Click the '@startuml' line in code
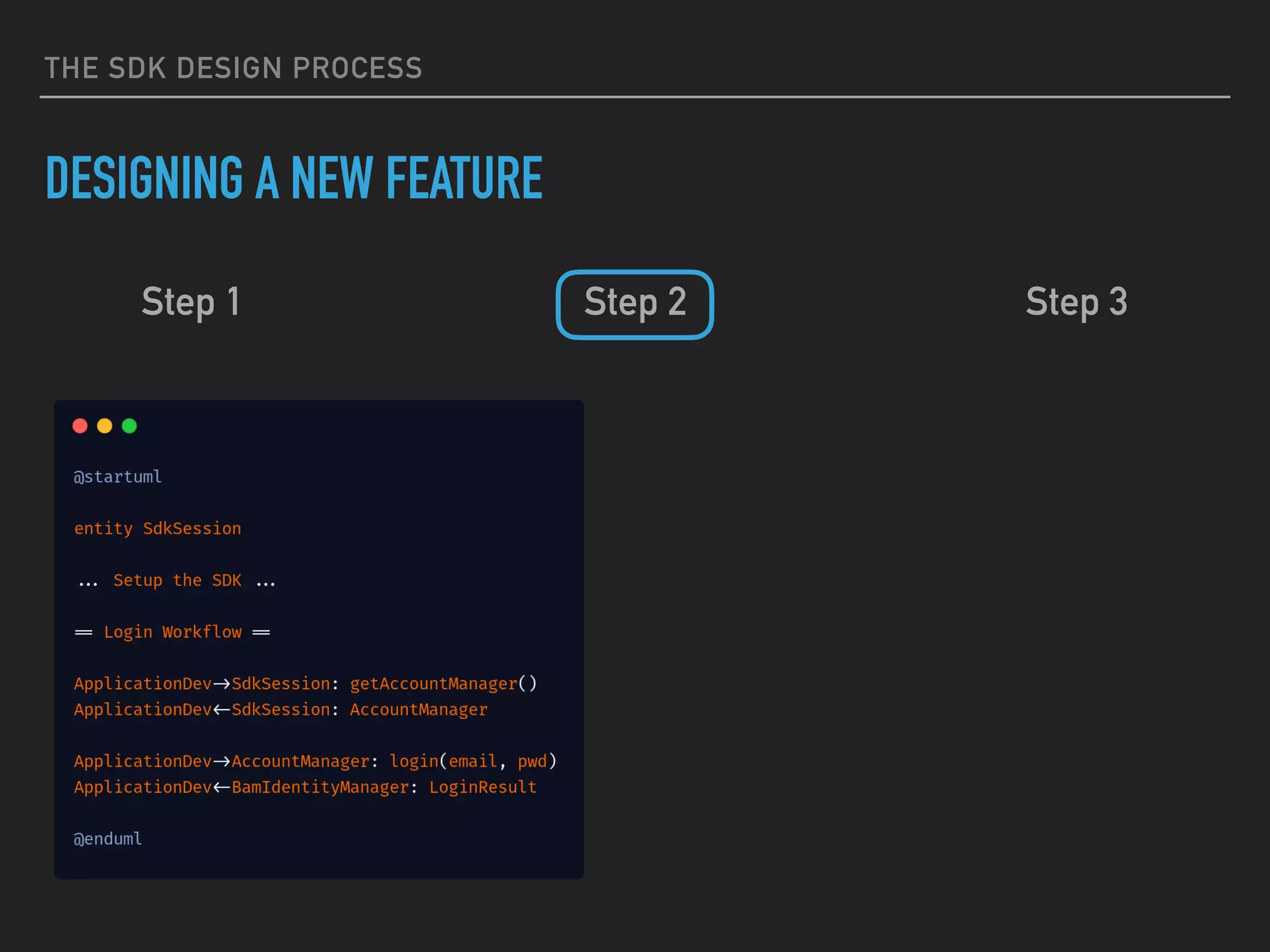This screenshot has height=952, width=1270. tap(118, 477)
